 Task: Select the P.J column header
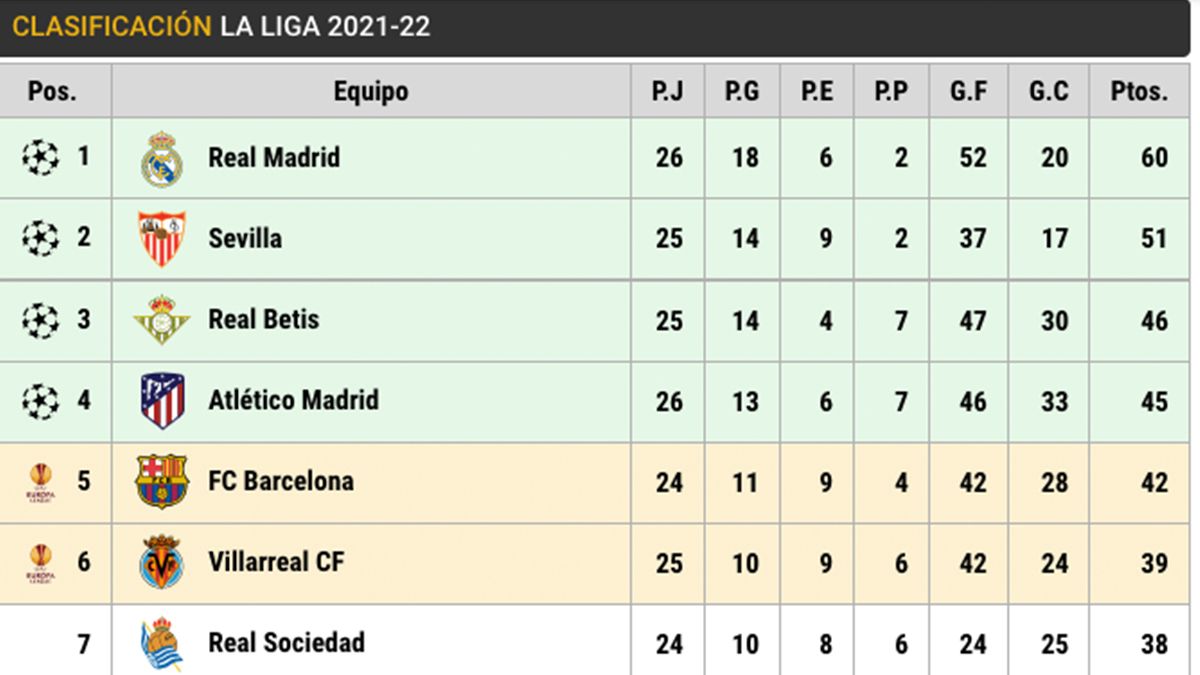[x=667, y=92]
